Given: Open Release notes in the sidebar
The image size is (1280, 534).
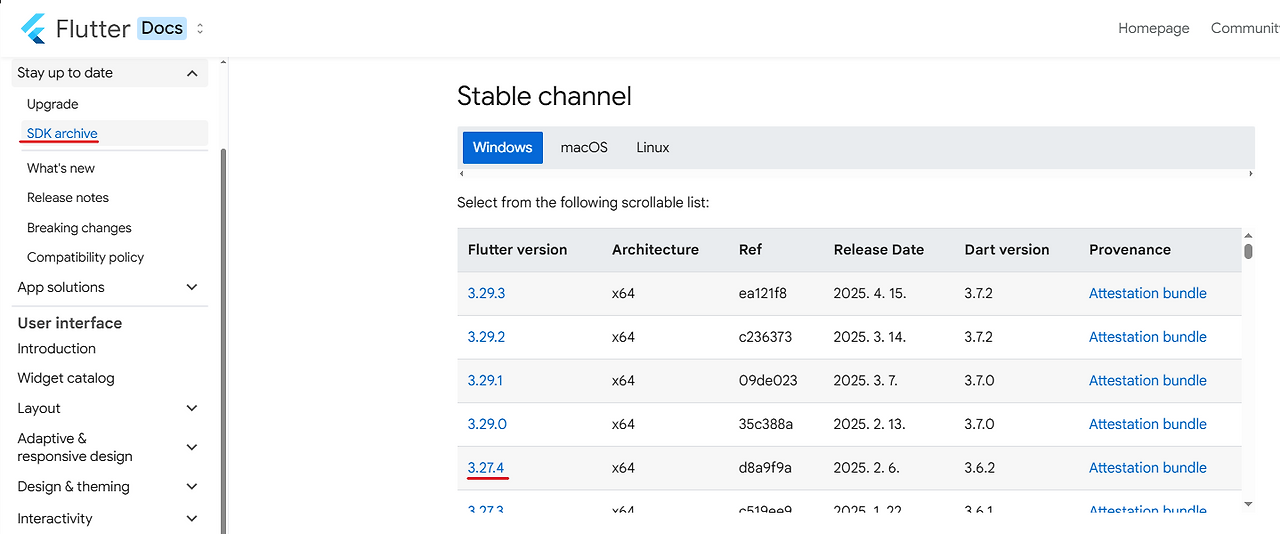Looking at the screenshot, I should pos(68,198).
